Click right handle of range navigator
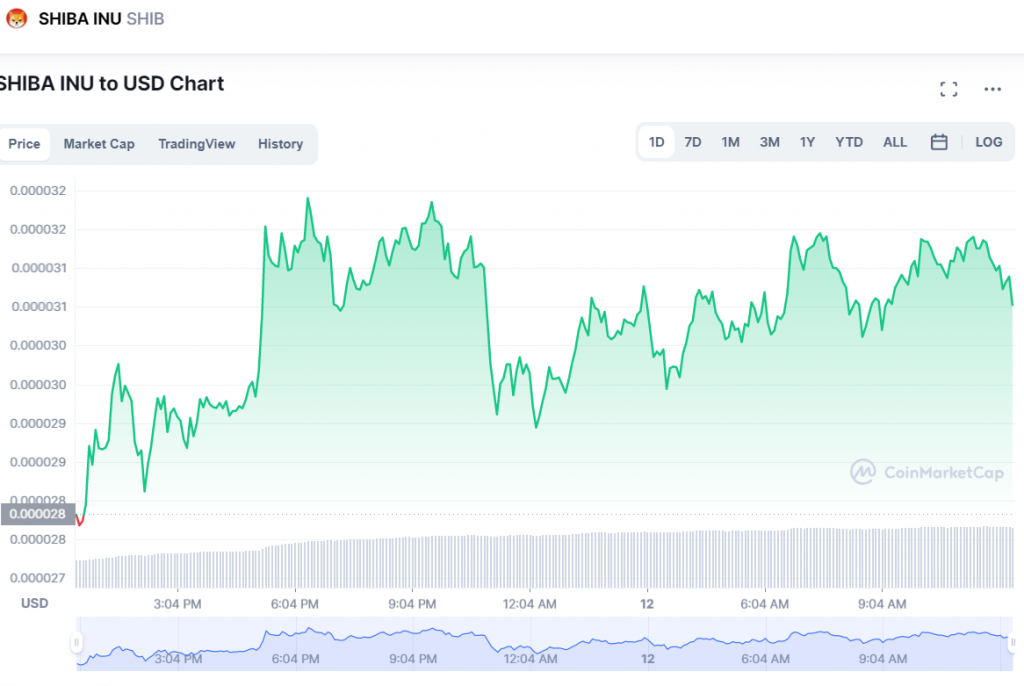1024x686 pixels. tap(1012, 643)
